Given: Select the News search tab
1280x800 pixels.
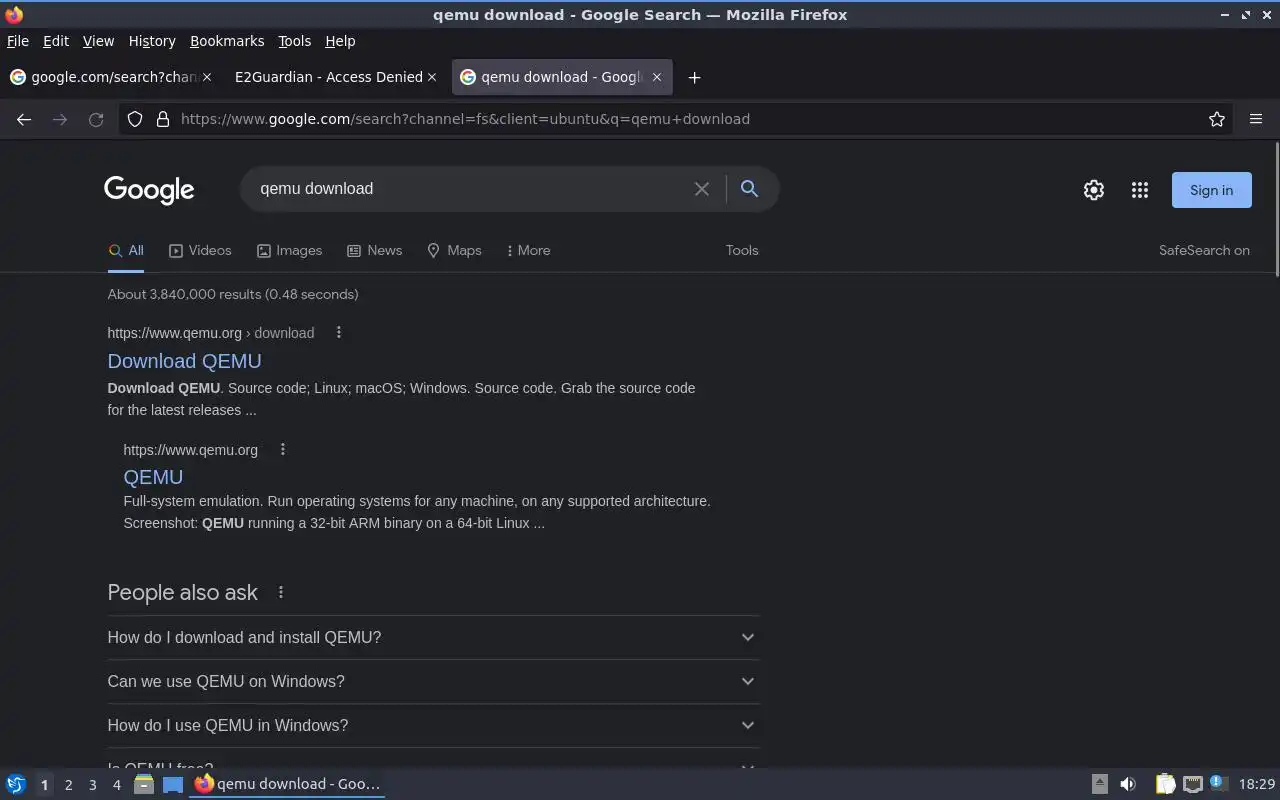Looking at the screenshot, I should [374, 250].
